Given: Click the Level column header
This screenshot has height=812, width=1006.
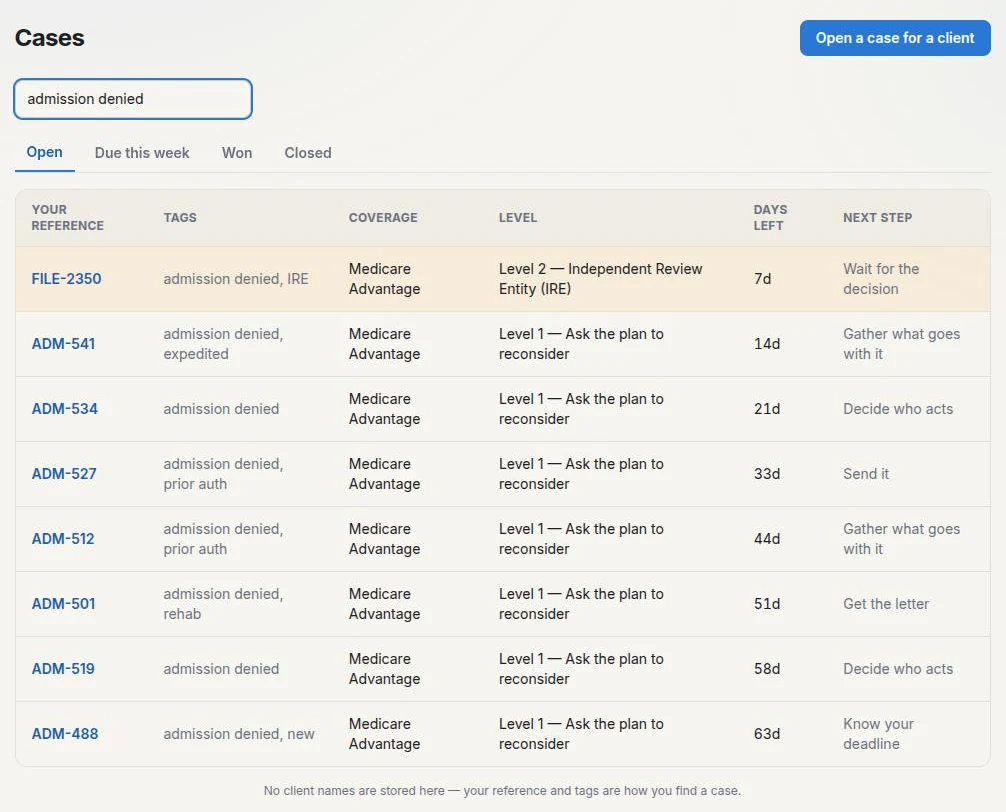Looking at the screenshot, I should 518,217.
